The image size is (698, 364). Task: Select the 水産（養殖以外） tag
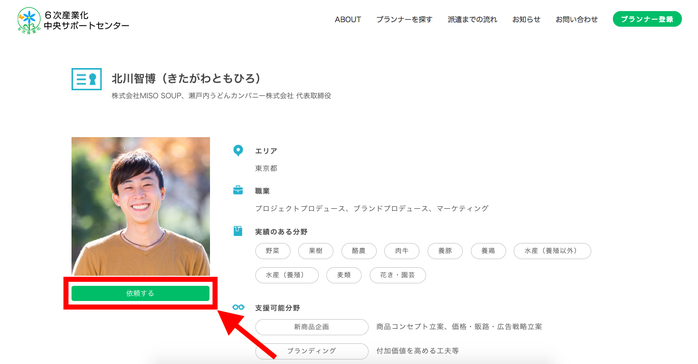pyautogui.click(x=552, y=251)
